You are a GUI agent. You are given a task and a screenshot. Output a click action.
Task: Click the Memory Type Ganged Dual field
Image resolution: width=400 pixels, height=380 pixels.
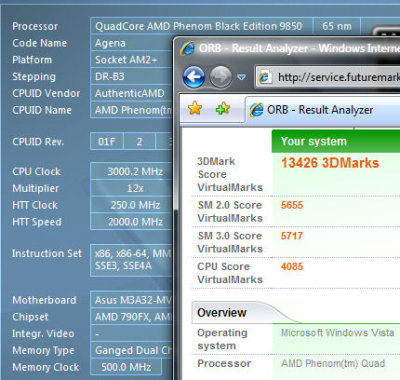coord(132,350)
